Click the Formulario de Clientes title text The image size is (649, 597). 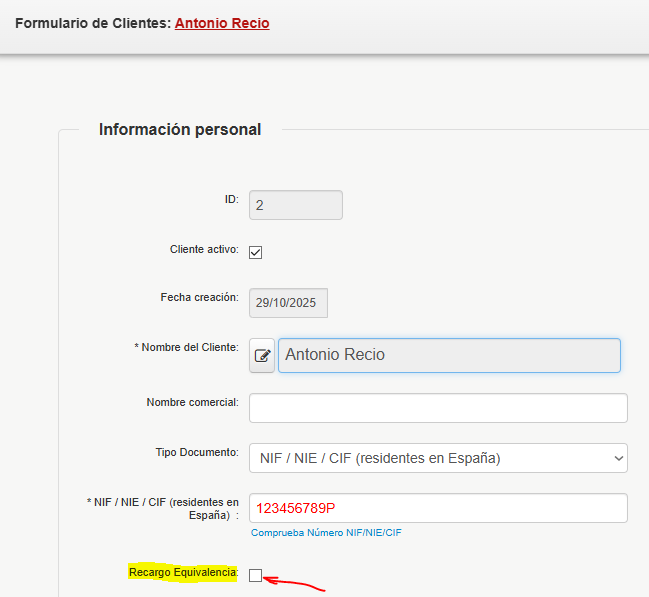(93, 23)
